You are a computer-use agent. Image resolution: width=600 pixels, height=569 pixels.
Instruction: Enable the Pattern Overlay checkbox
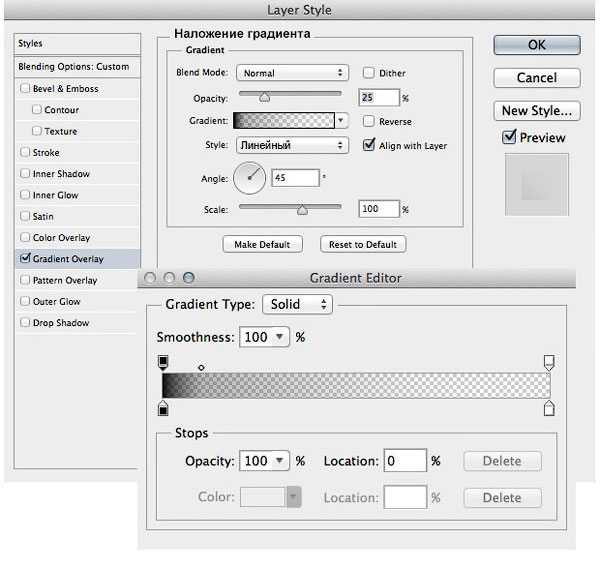[25, 280]
